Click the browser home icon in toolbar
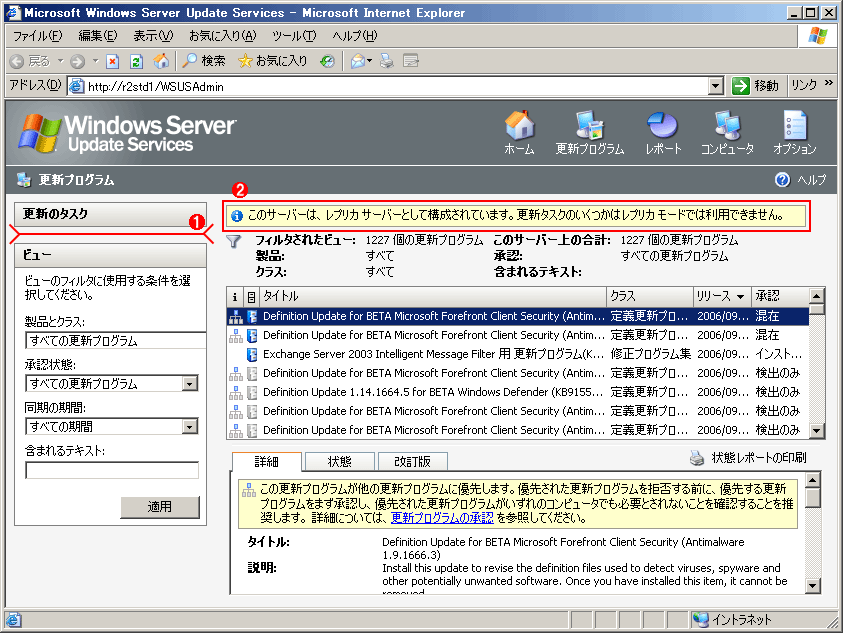Screen dimensions: 843x633 pyautogui.click(x=161, y=61)
